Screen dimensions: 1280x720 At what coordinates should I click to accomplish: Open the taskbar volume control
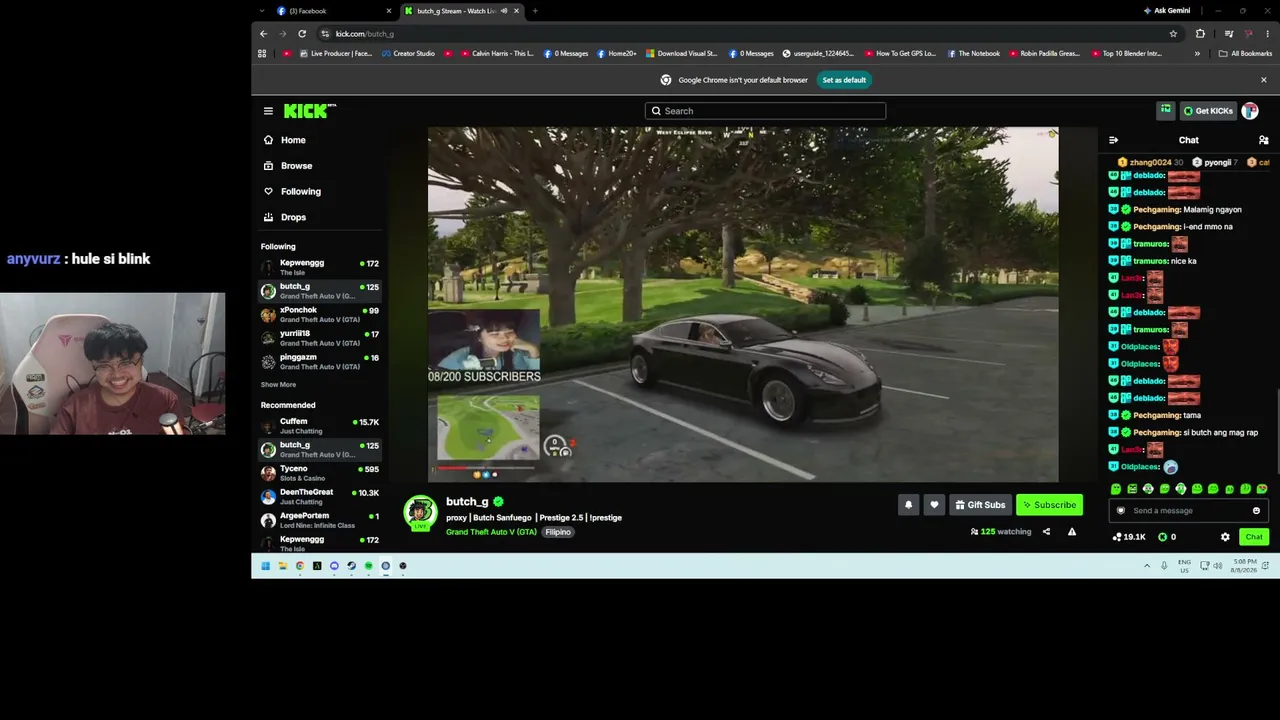point(1218,566)
